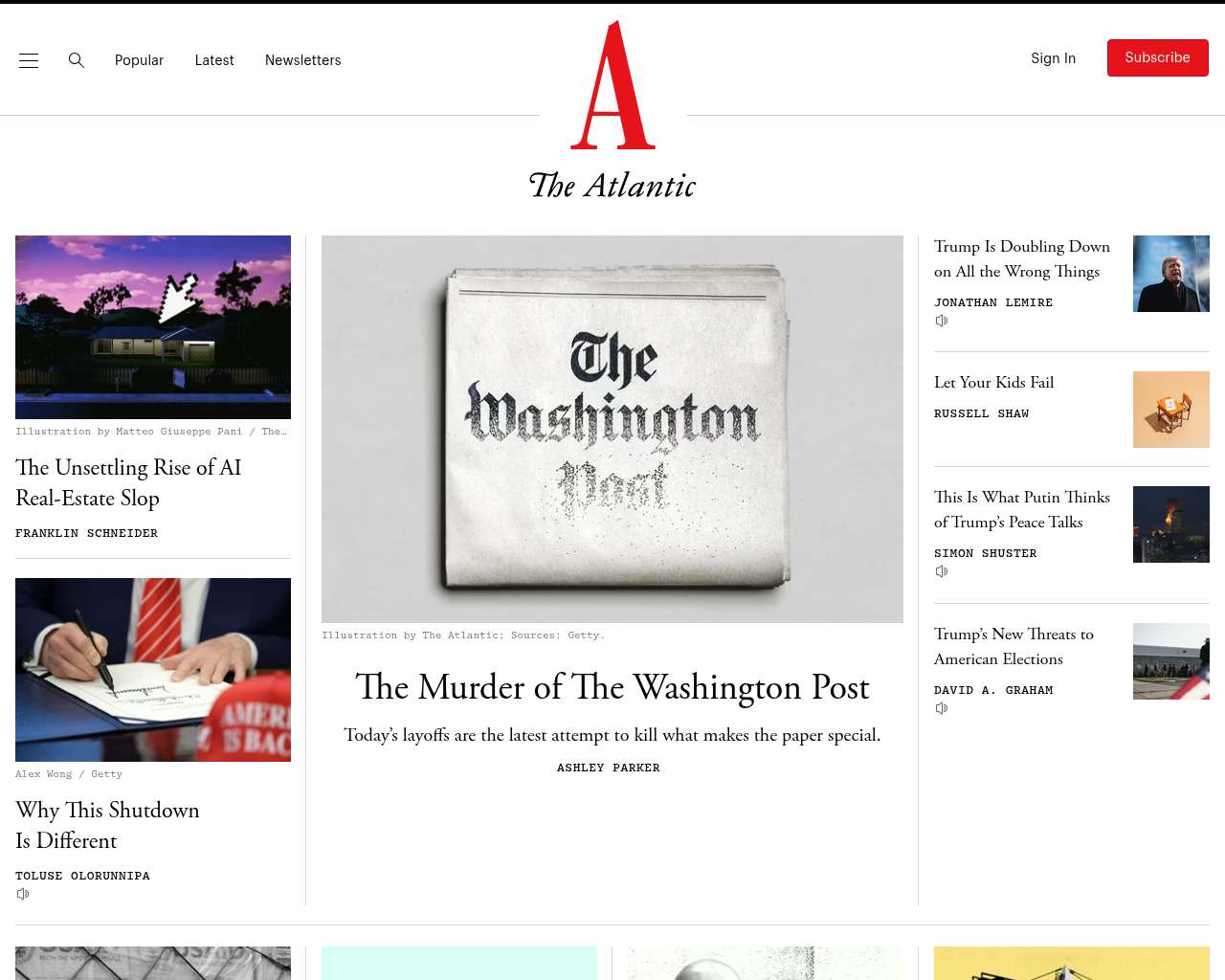
Task: Click the Sign In link
Action: tap(1053, 58)
